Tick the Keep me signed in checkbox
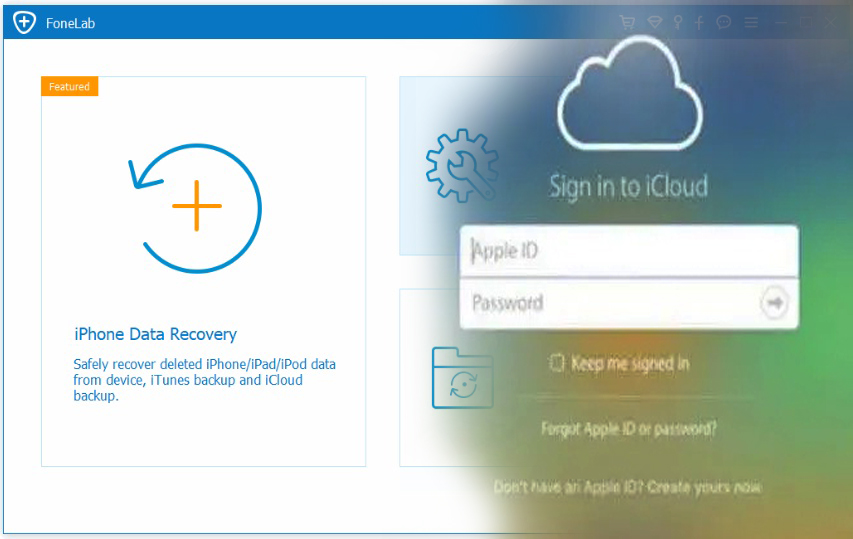The image size is (853, 539). tap(557, 363)
